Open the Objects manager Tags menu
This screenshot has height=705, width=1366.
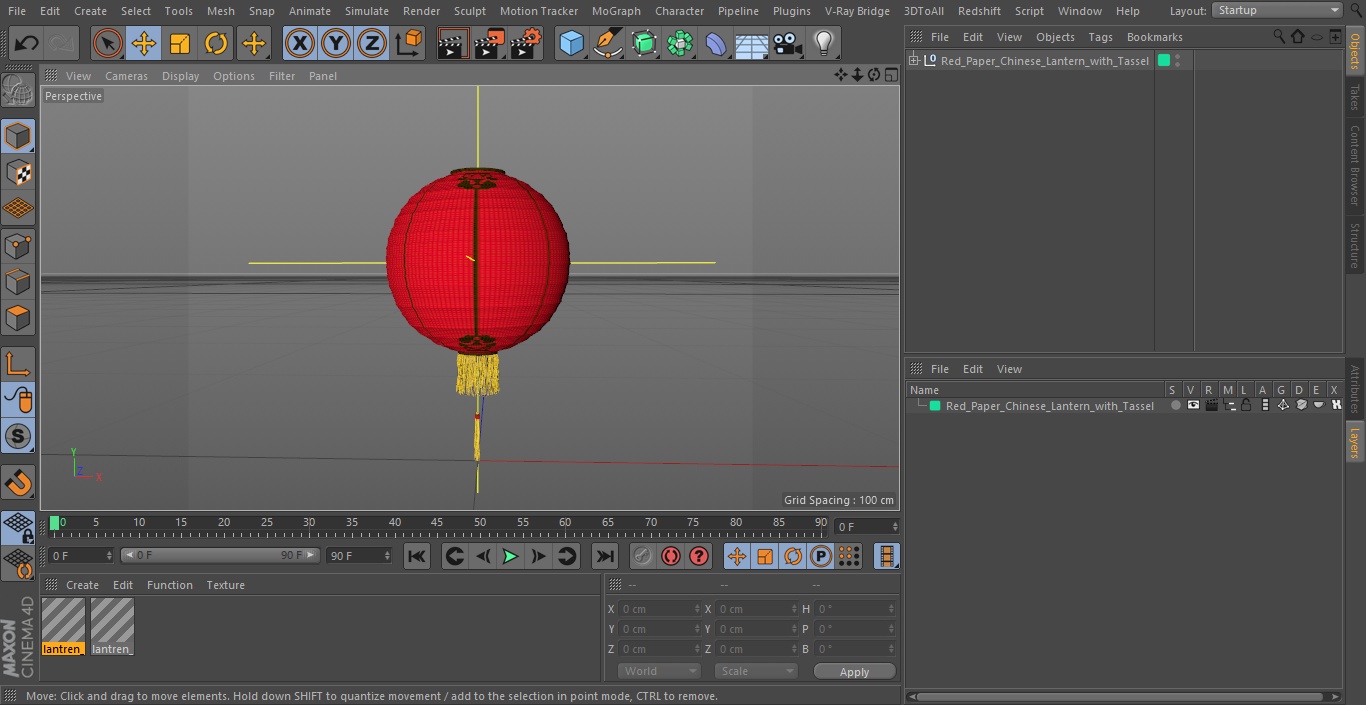pos(1100,37)
